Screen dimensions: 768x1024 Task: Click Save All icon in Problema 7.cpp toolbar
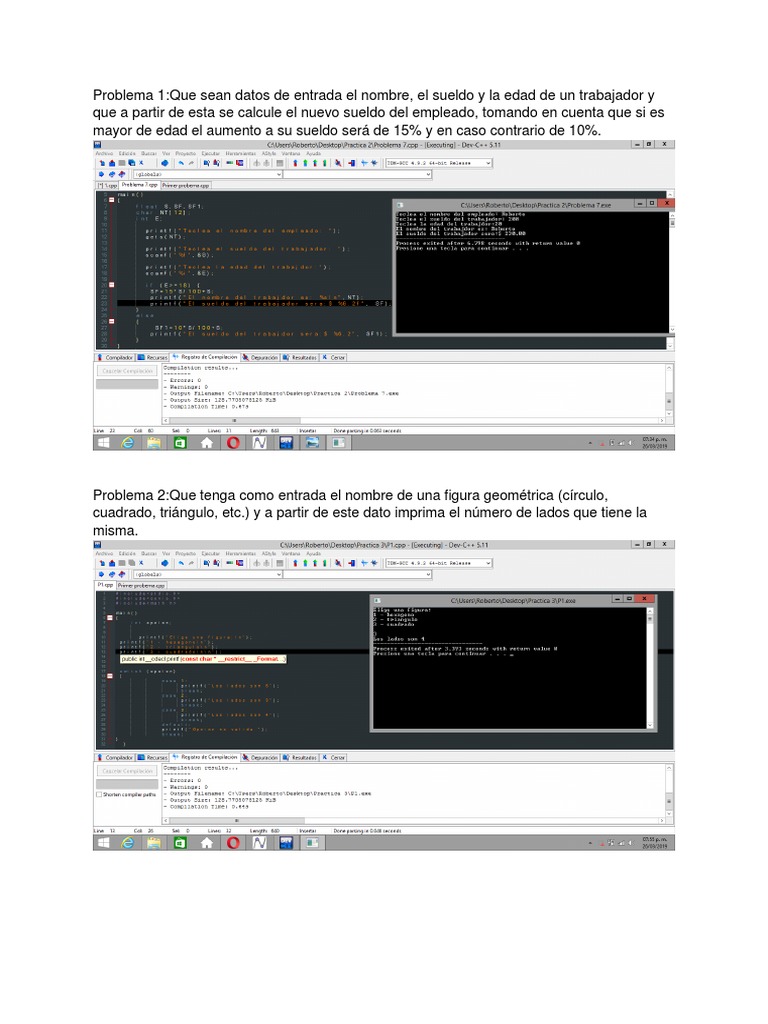point(131,163)
